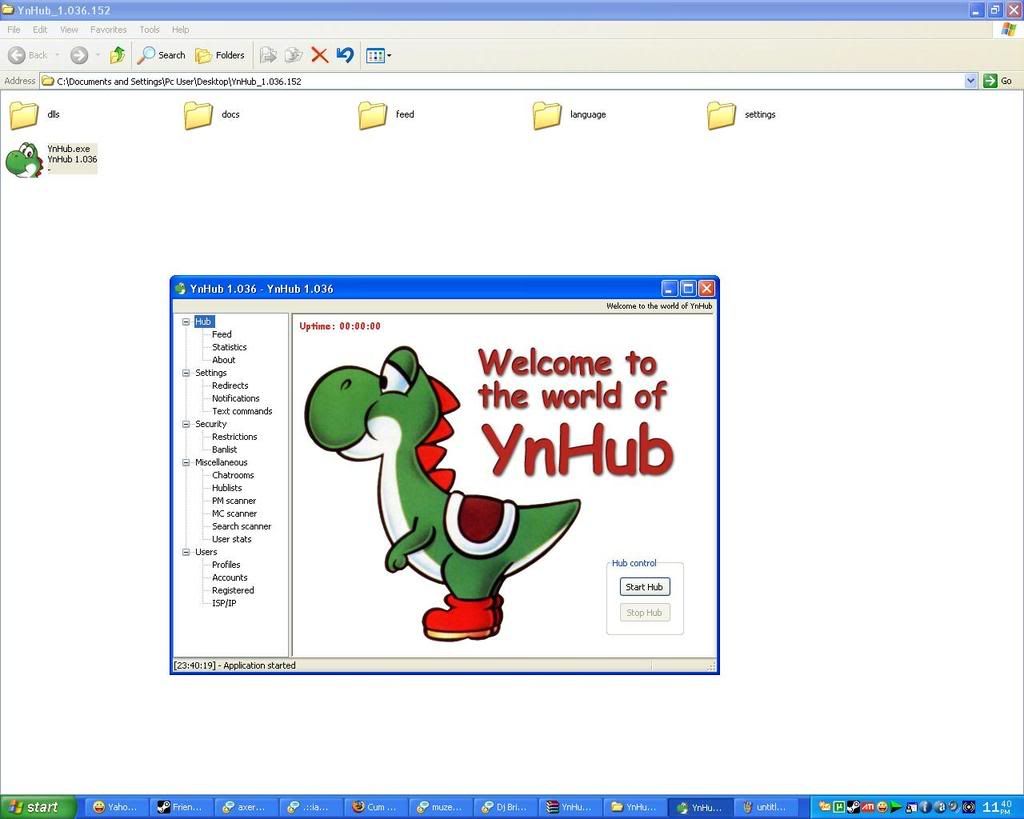Open the Tools menu

coord(150,29)
